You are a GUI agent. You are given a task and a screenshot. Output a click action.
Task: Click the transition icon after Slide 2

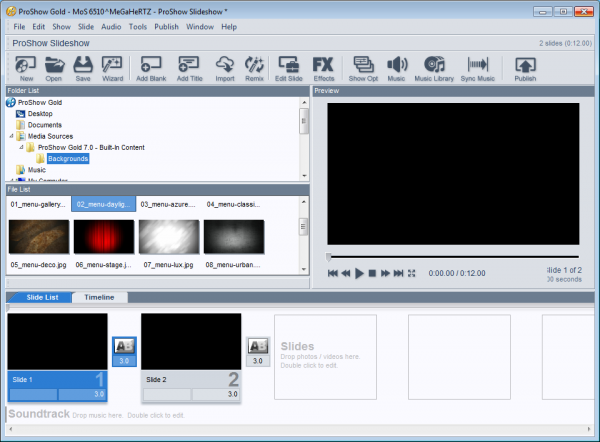[x=258, y=346]
